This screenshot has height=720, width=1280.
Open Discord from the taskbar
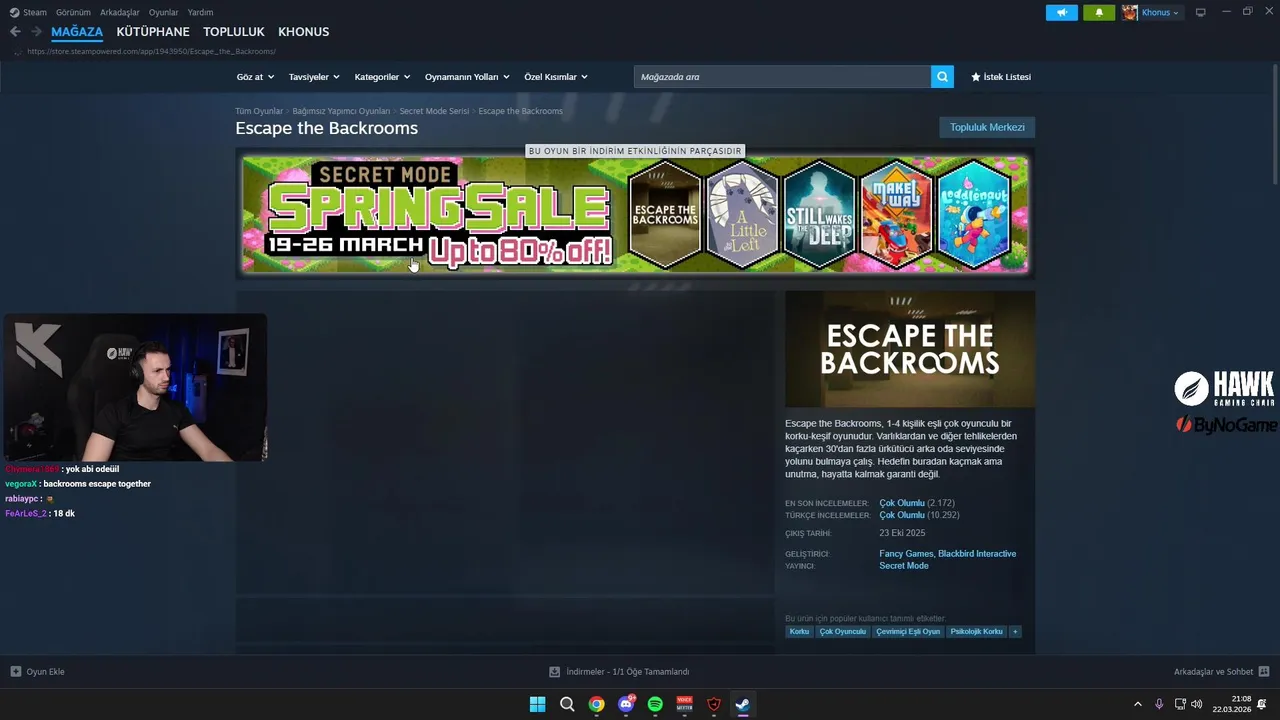pos(626,704)
